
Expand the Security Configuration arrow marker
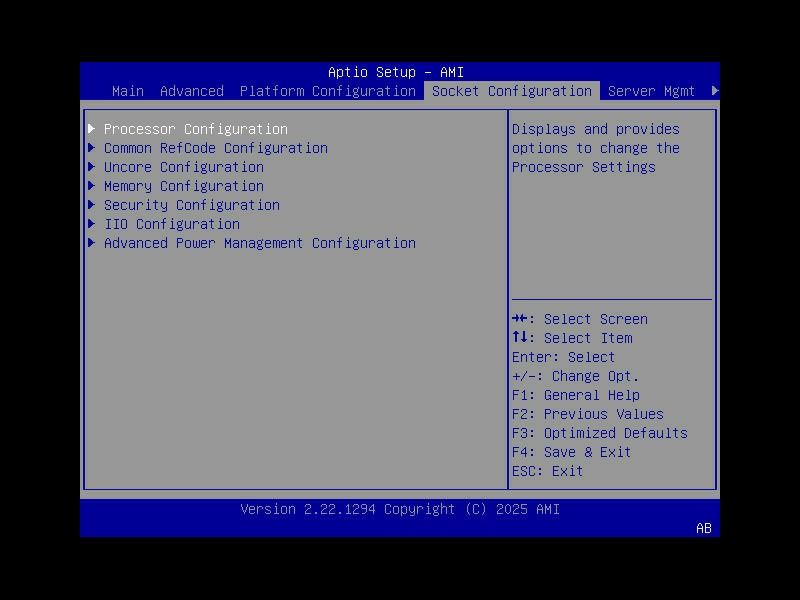pyautogui.click(x=91, y=205)
